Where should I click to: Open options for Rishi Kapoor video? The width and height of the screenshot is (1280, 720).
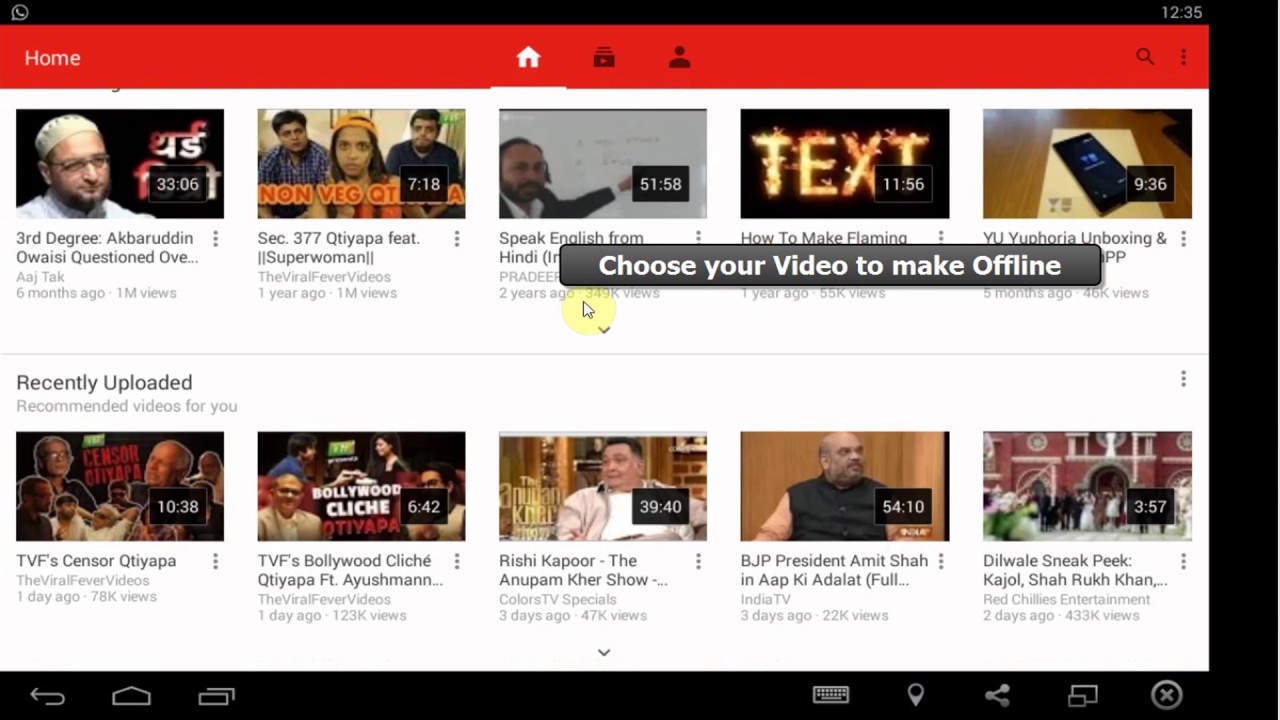(698, 561)
